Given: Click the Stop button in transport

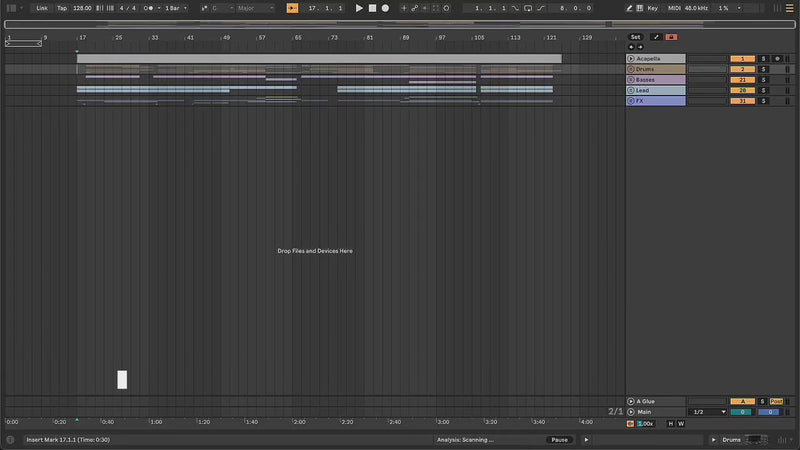Looking at the screenshot, I should pos(372,8).
